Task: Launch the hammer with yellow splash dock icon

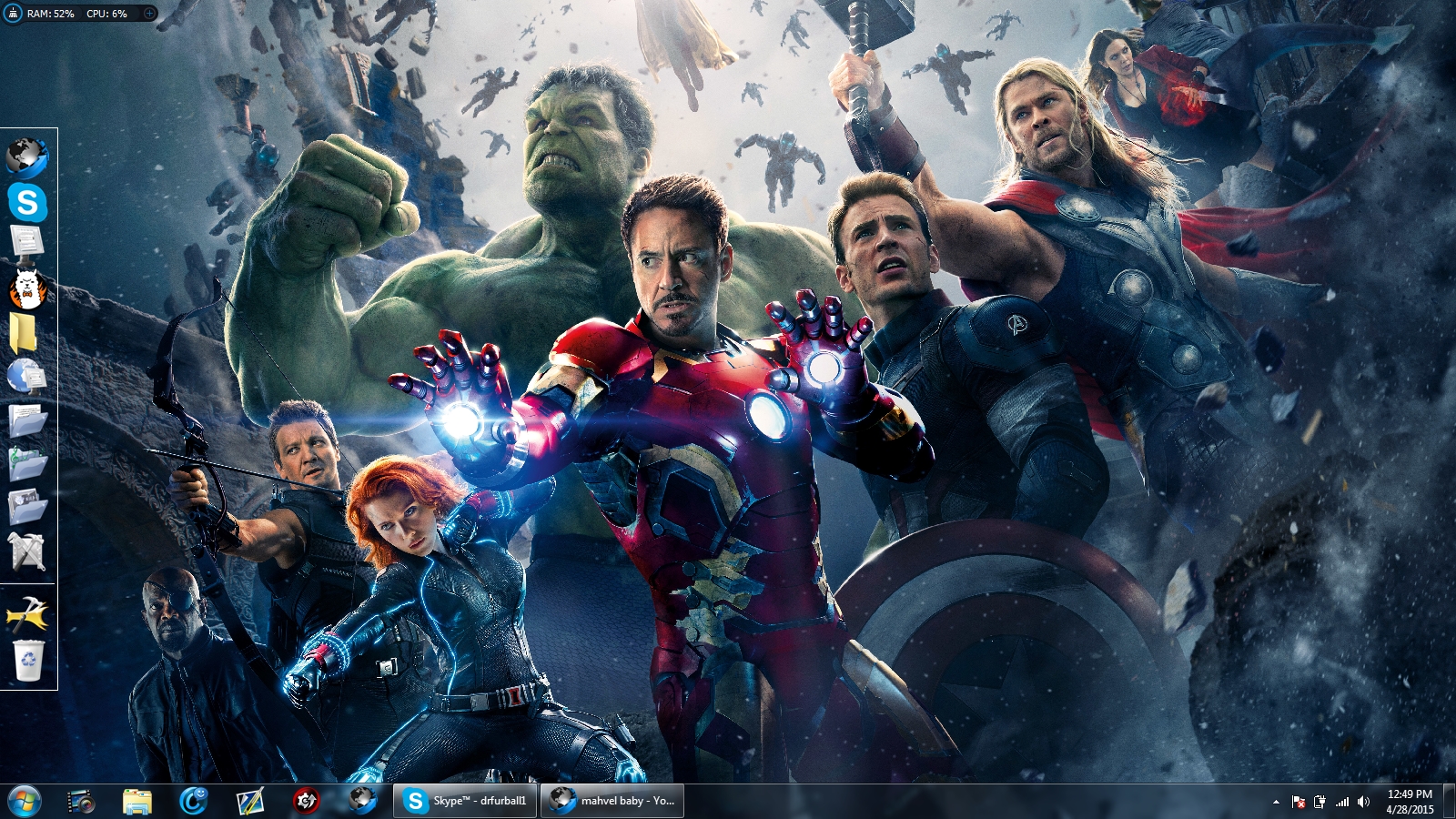Action: click(27, 615)
